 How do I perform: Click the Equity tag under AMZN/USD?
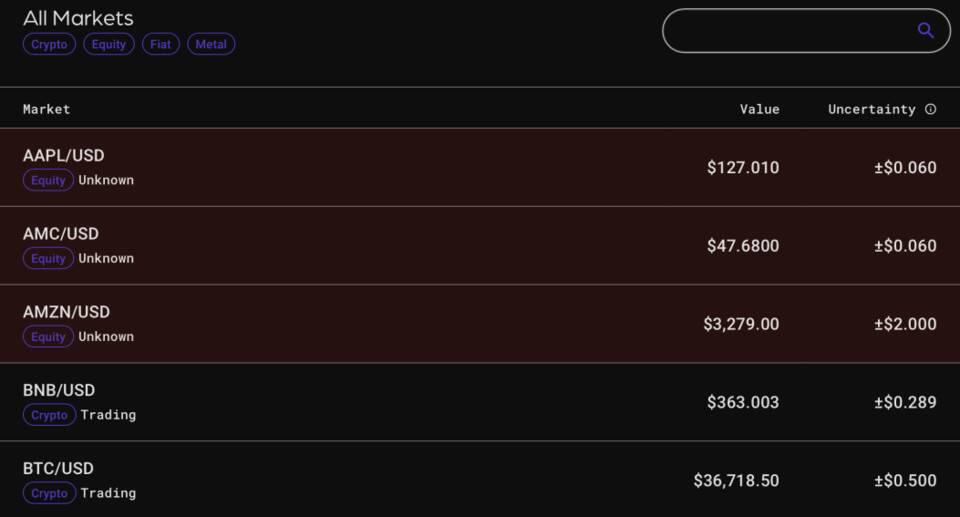click(x=48, y=337)
